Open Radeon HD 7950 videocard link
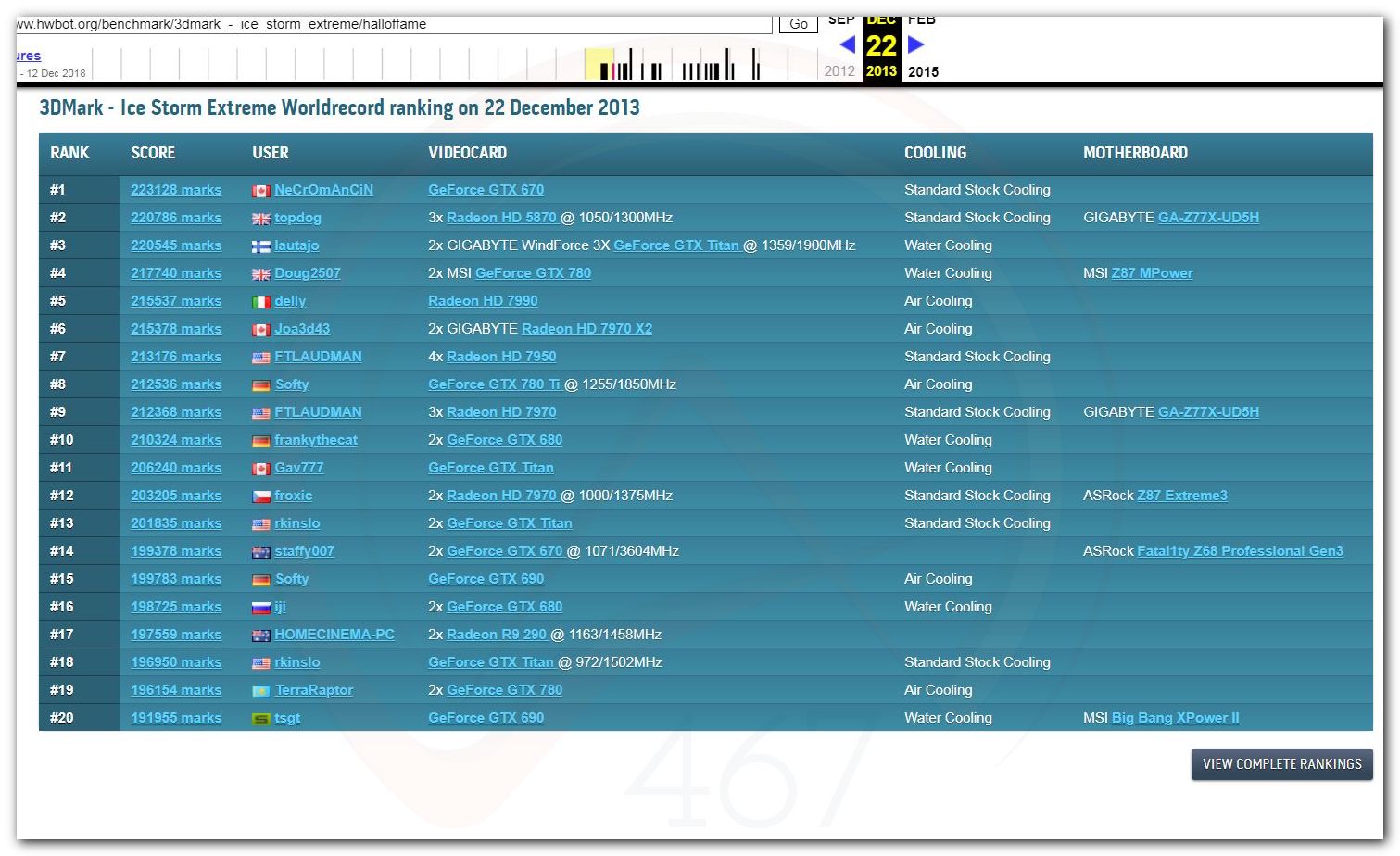This screenshot has width=1400, height=856. tap(501, 357)
